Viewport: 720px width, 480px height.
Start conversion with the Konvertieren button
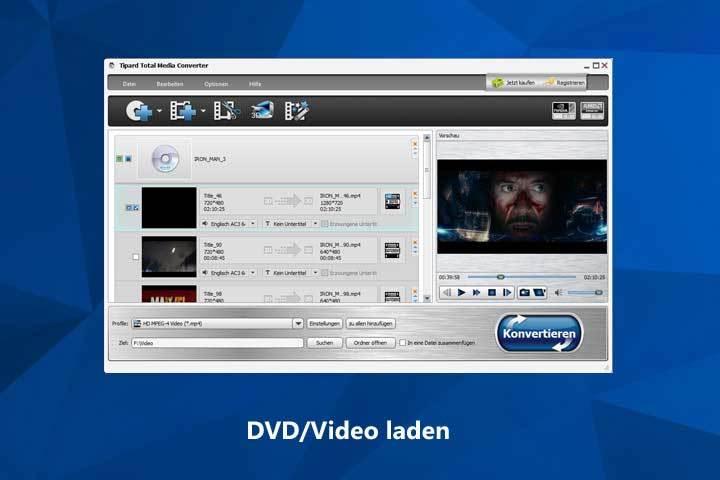tap(539, 333)
